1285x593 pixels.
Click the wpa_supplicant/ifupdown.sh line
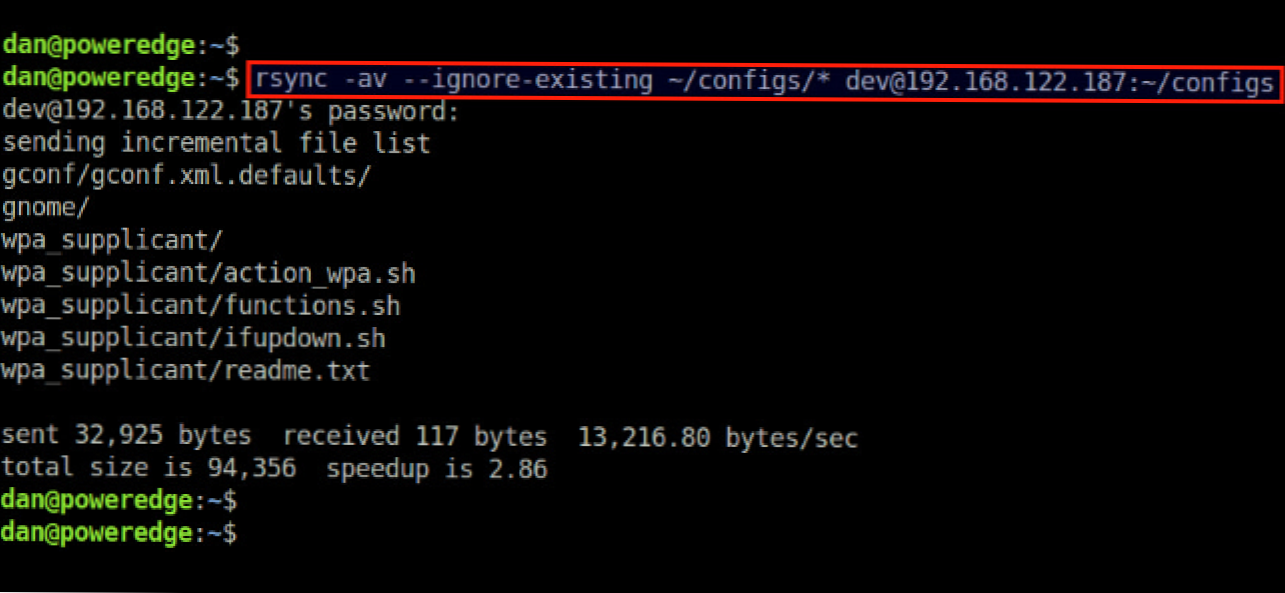193,338
